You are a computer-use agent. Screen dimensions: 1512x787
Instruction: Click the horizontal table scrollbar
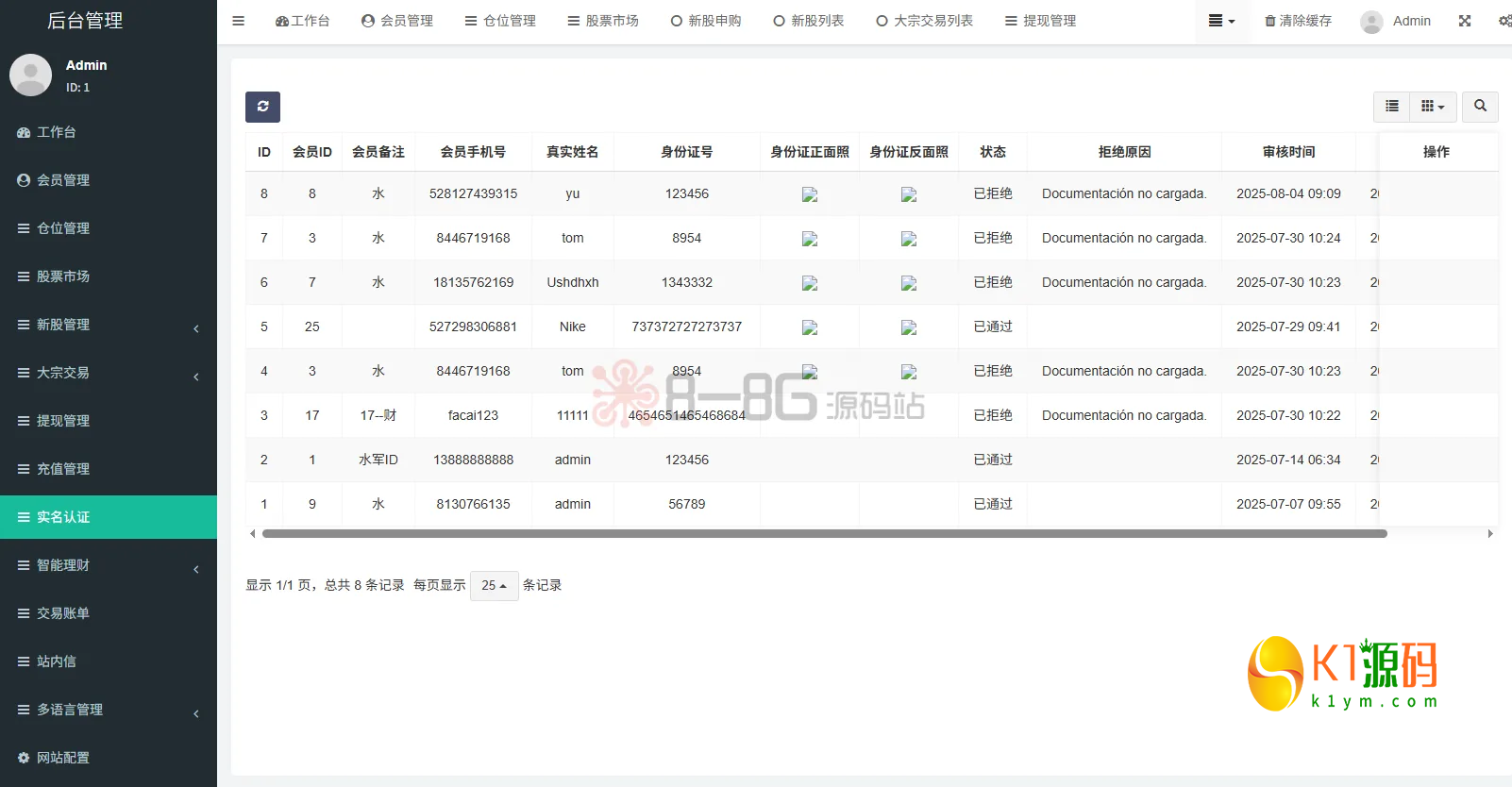coord(824,533)
